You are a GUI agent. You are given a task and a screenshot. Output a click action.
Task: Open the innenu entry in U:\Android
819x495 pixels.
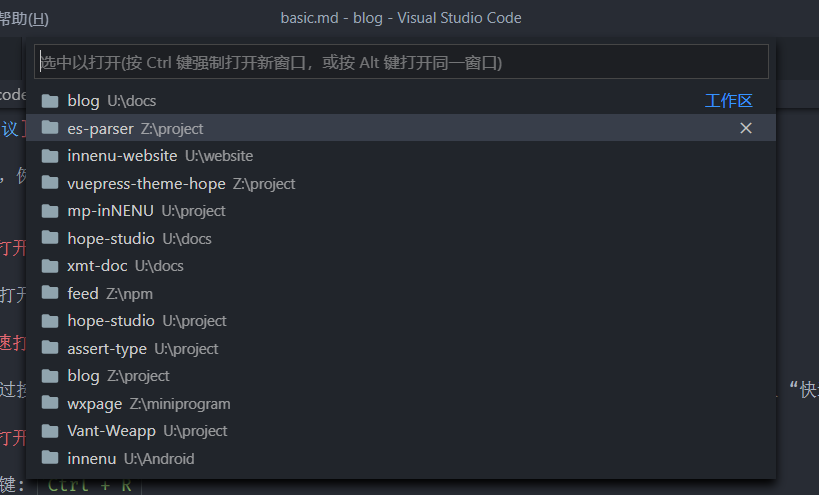click(130, 458)
